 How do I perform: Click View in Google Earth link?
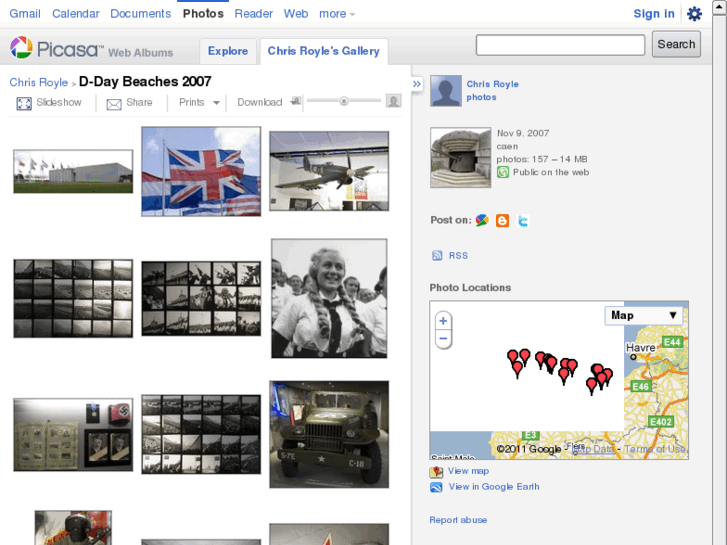point(494,487)
